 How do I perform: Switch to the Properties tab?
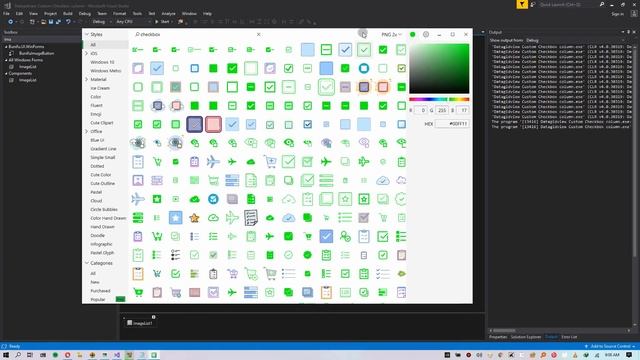point(498,337)
